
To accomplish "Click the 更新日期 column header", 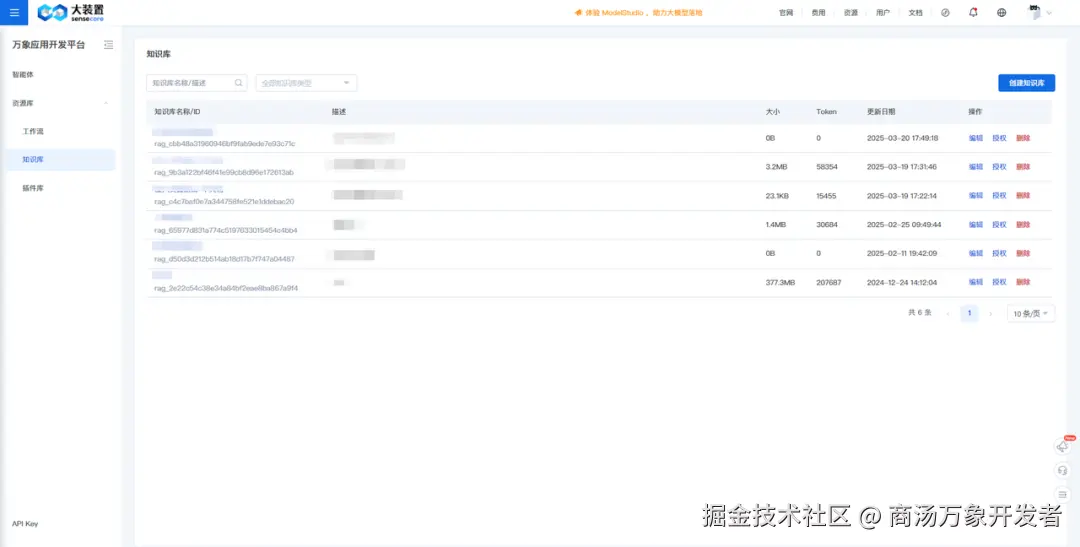I will point(881,112).
